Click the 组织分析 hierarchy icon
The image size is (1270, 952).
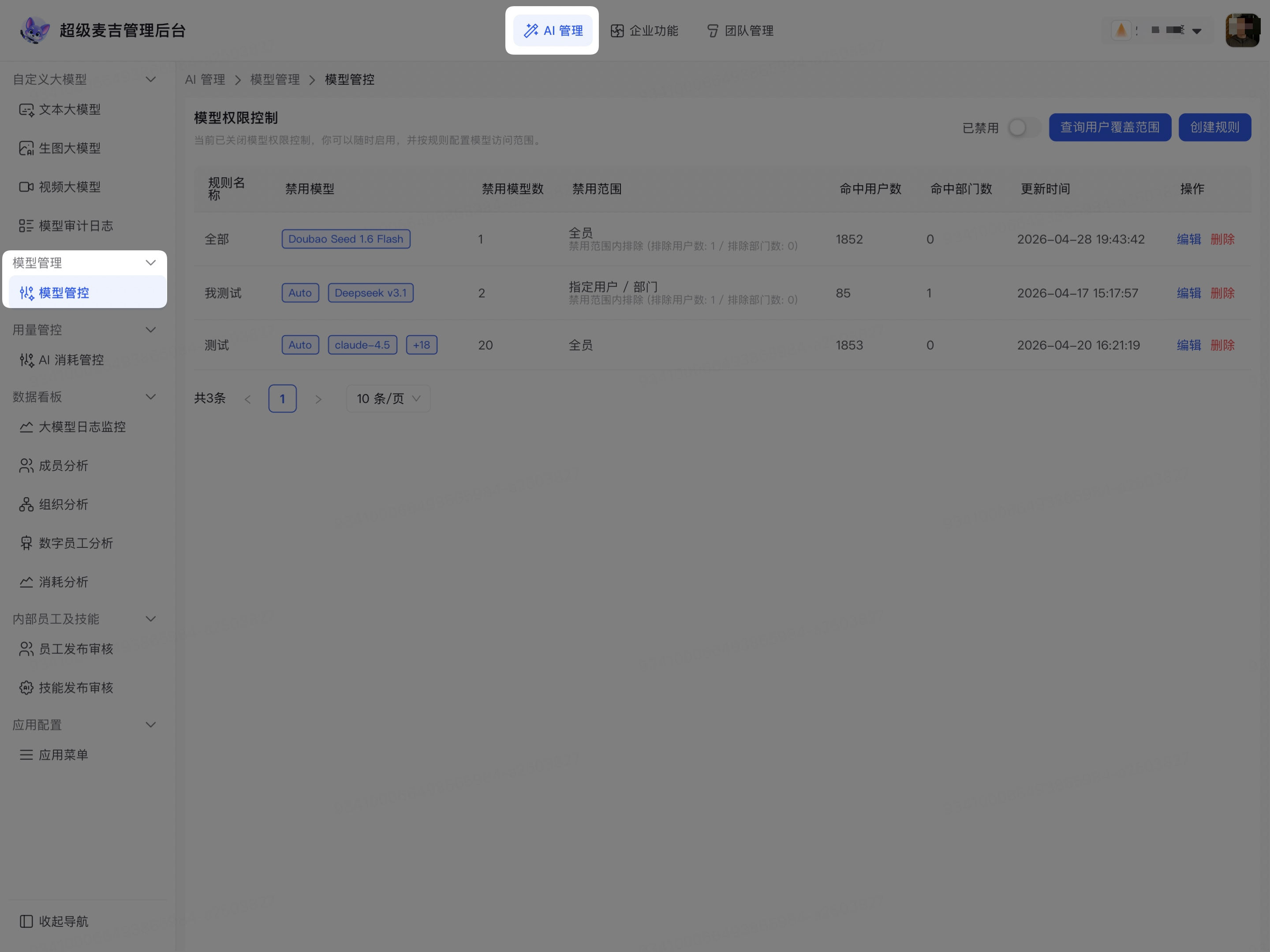26,505
